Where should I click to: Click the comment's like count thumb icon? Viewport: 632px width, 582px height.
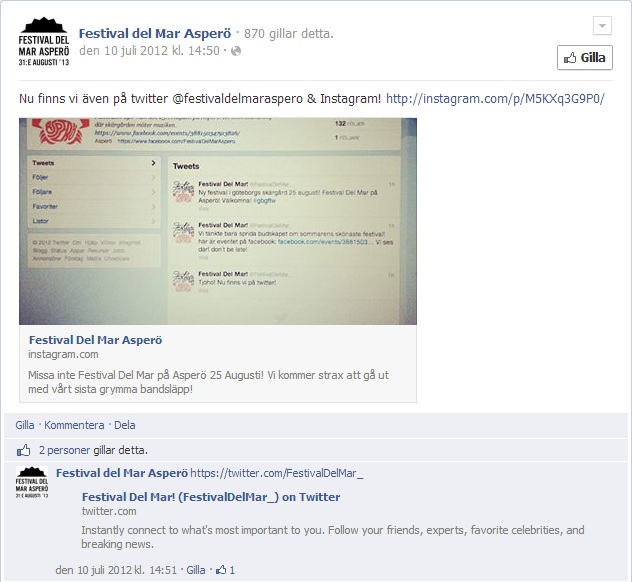pos(221,570)
